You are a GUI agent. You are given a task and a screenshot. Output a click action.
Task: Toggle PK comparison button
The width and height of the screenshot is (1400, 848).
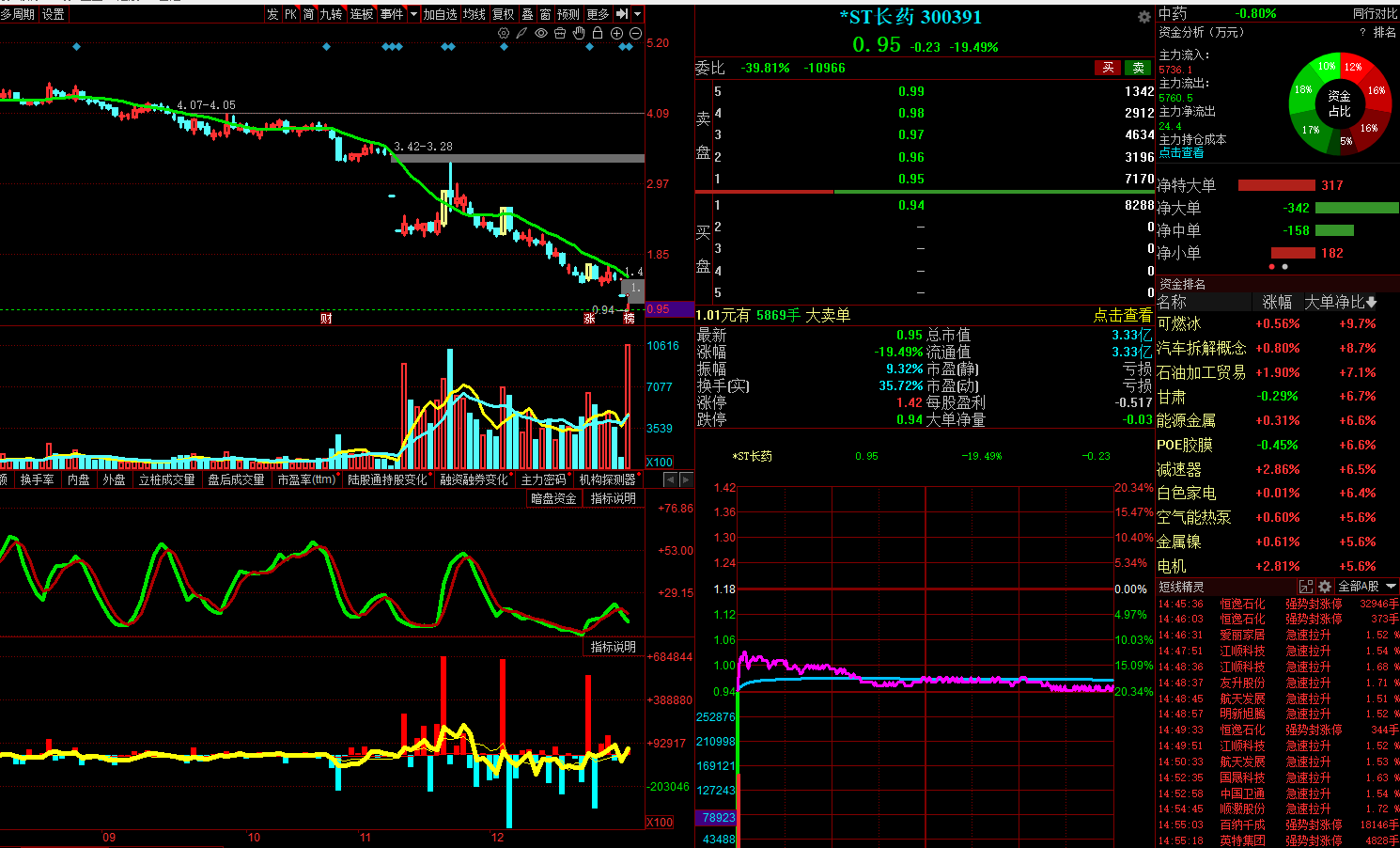click(290, 14)
